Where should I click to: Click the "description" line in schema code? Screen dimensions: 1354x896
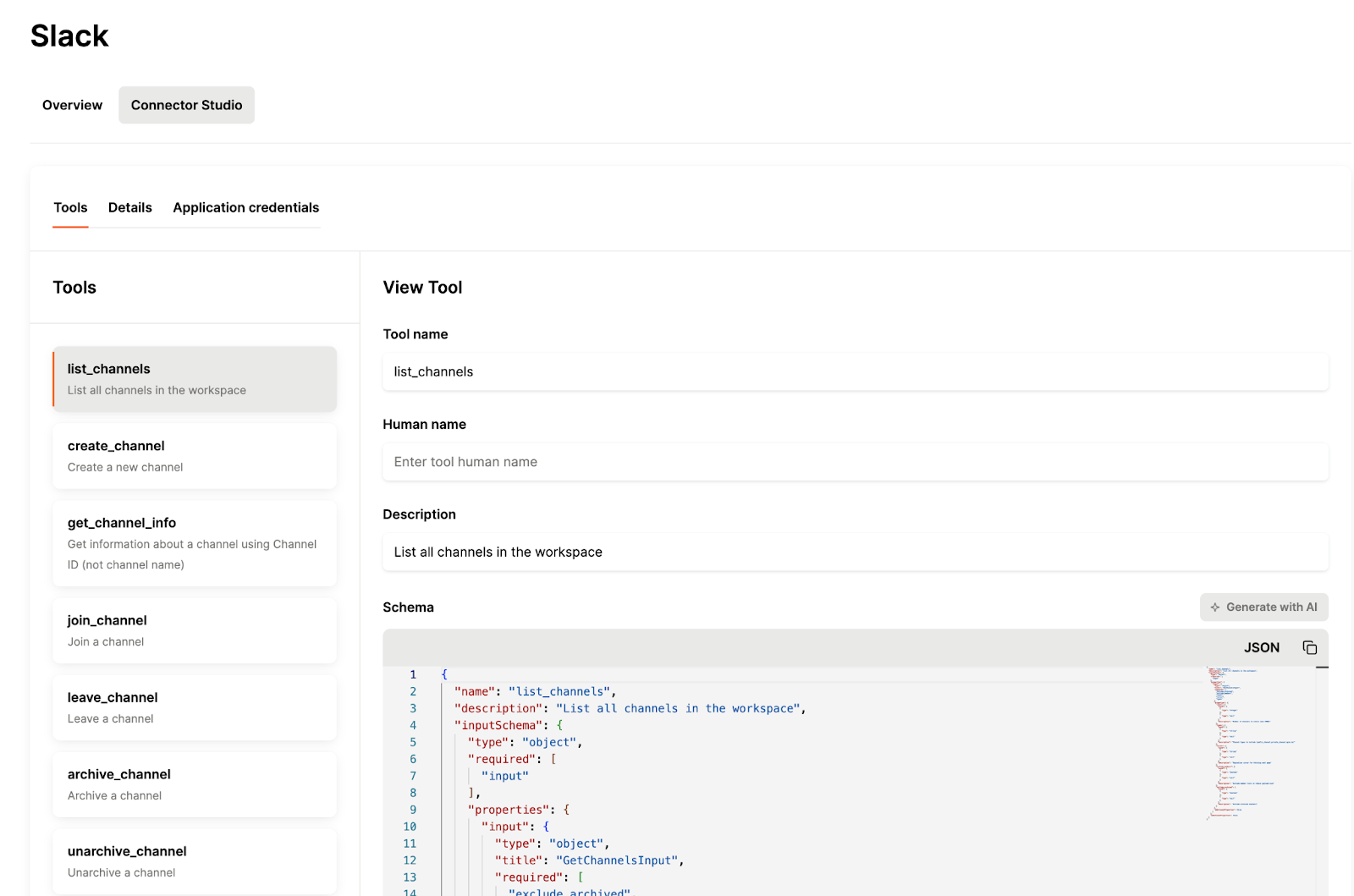[x=630, y=708]
